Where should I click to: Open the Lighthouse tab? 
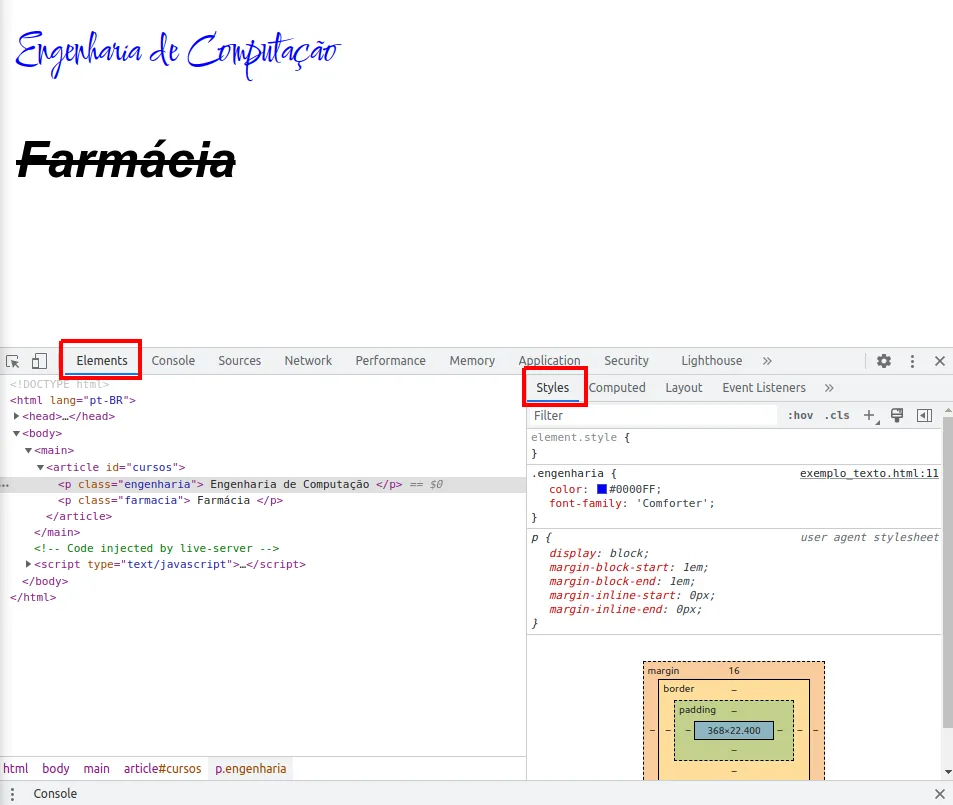712,361
